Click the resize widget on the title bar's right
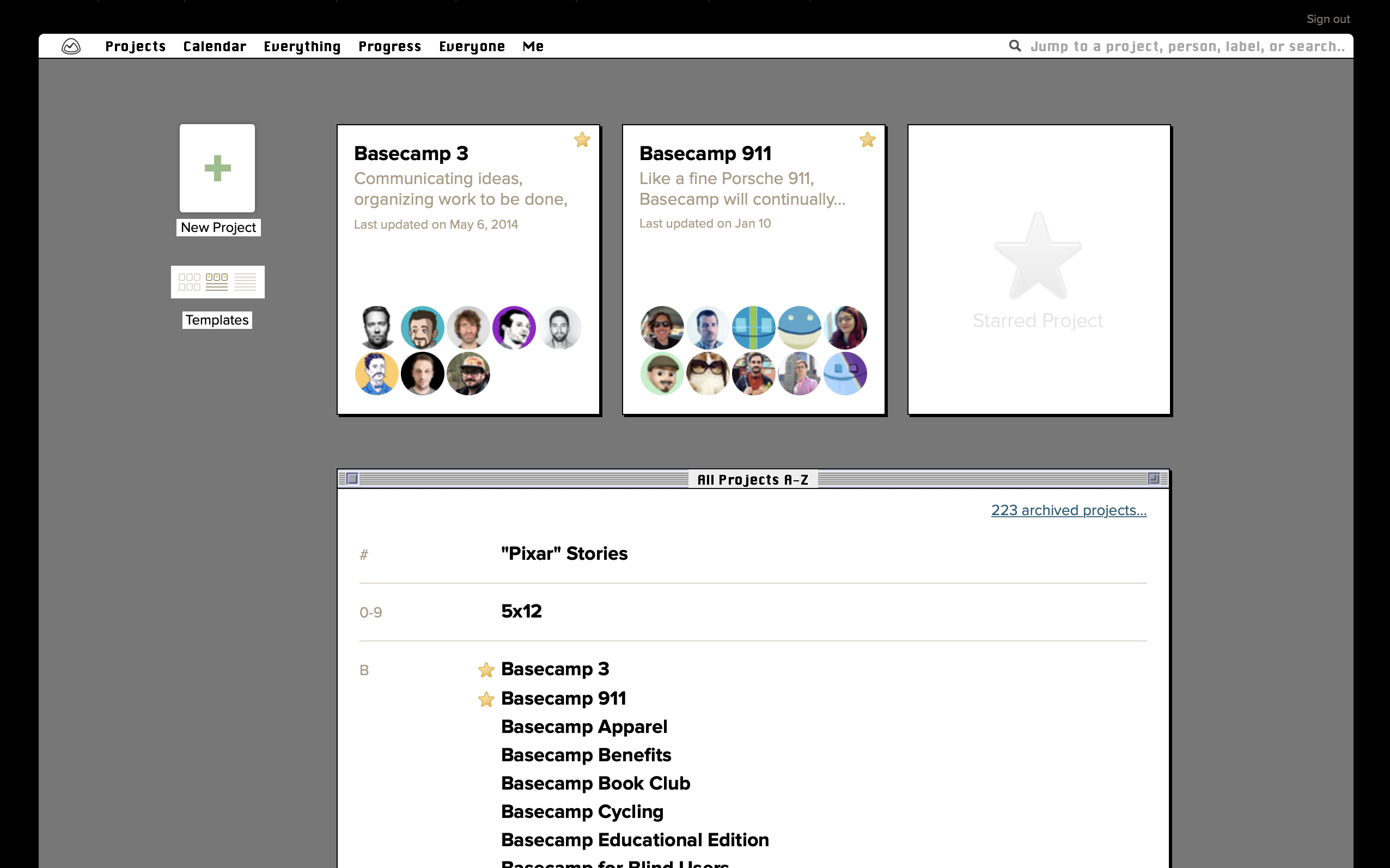1390x868 pixels. tap(1154, 479)
